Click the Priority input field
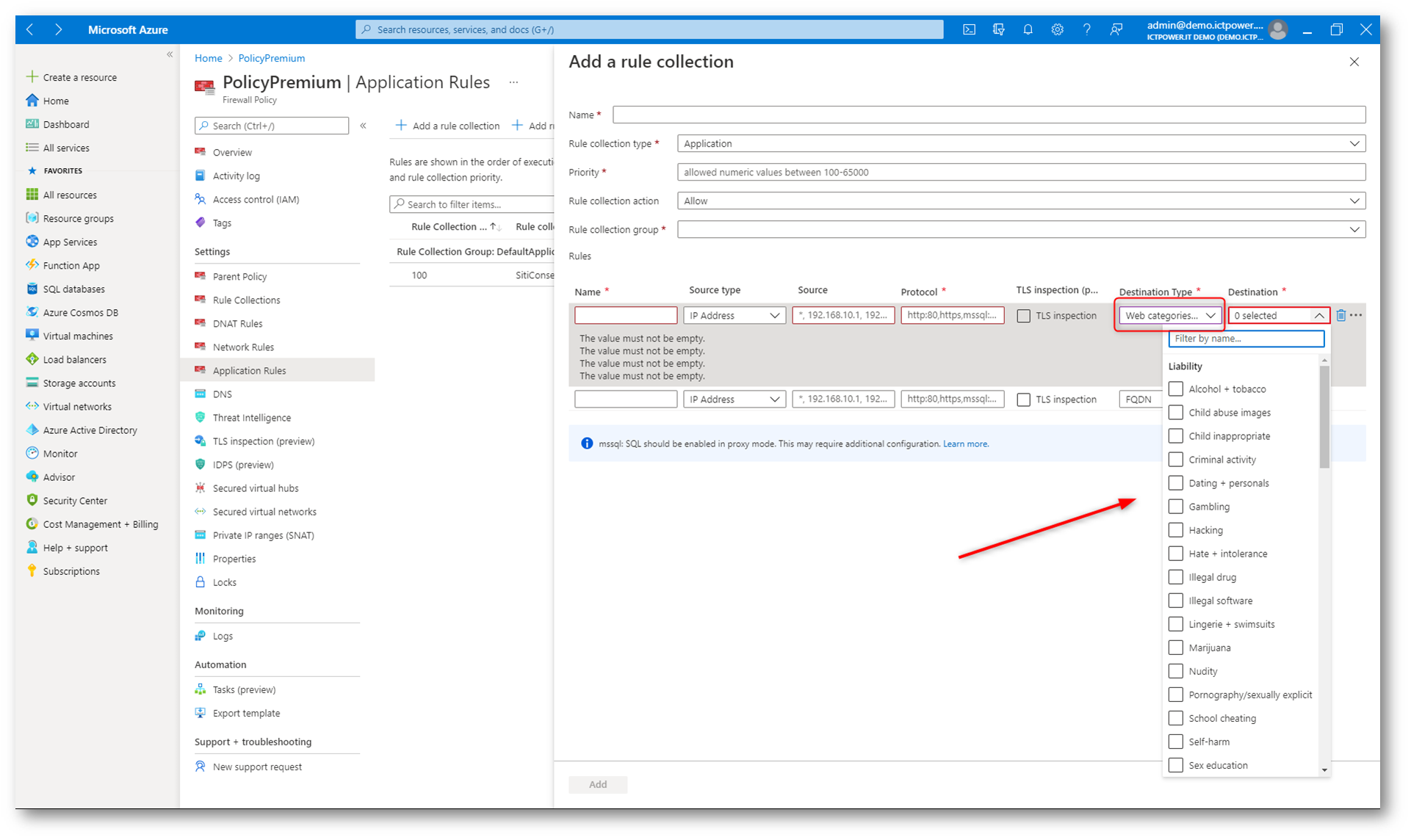Viewport: 1411px width, 840px height. pyautogui.click(x=1021, y=172)
